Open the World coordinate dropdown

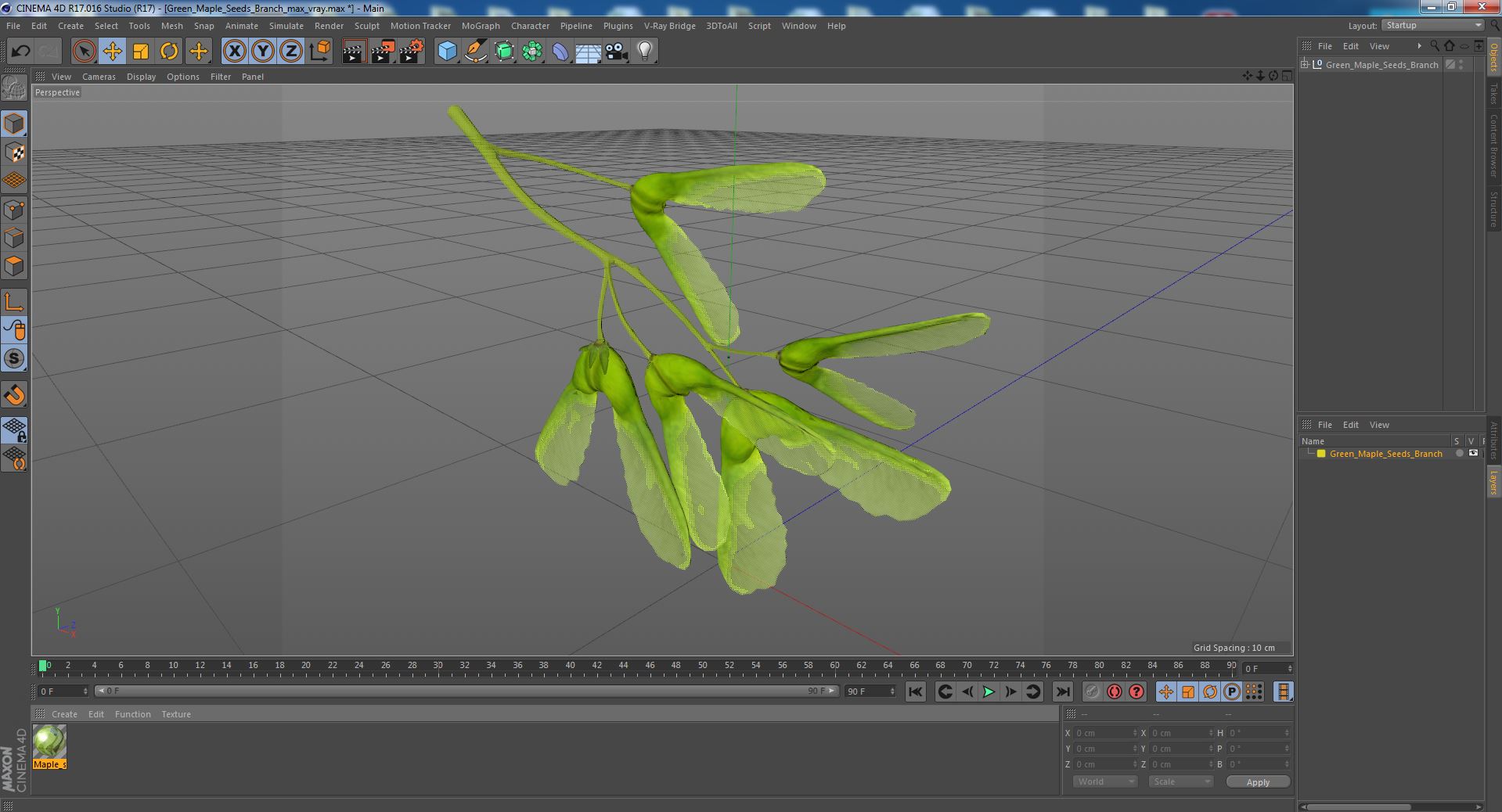pos(1104,781)
